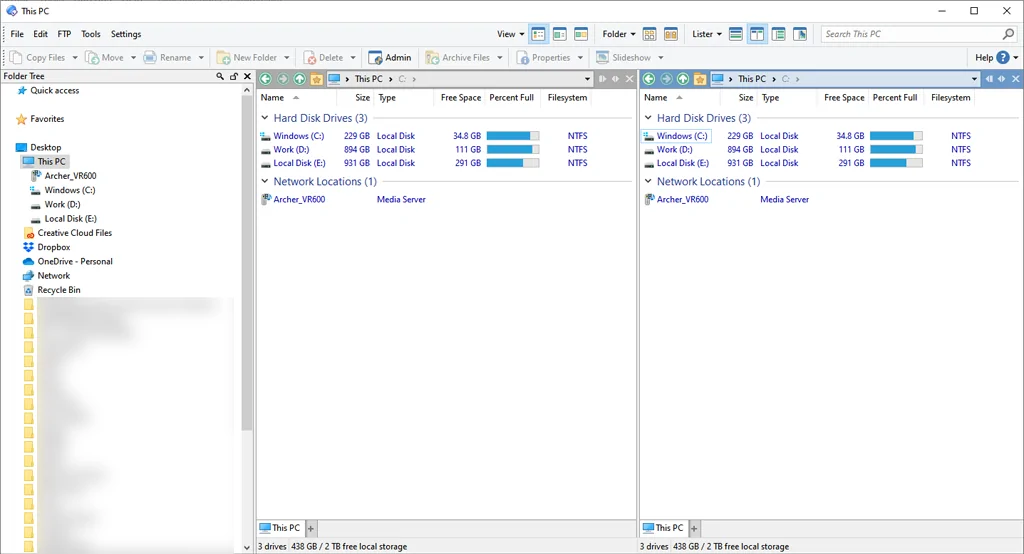Collapse the Hard Disk Drives group in left pane
This screenshot has width=1024, height=554.
(x=265, y=118)
